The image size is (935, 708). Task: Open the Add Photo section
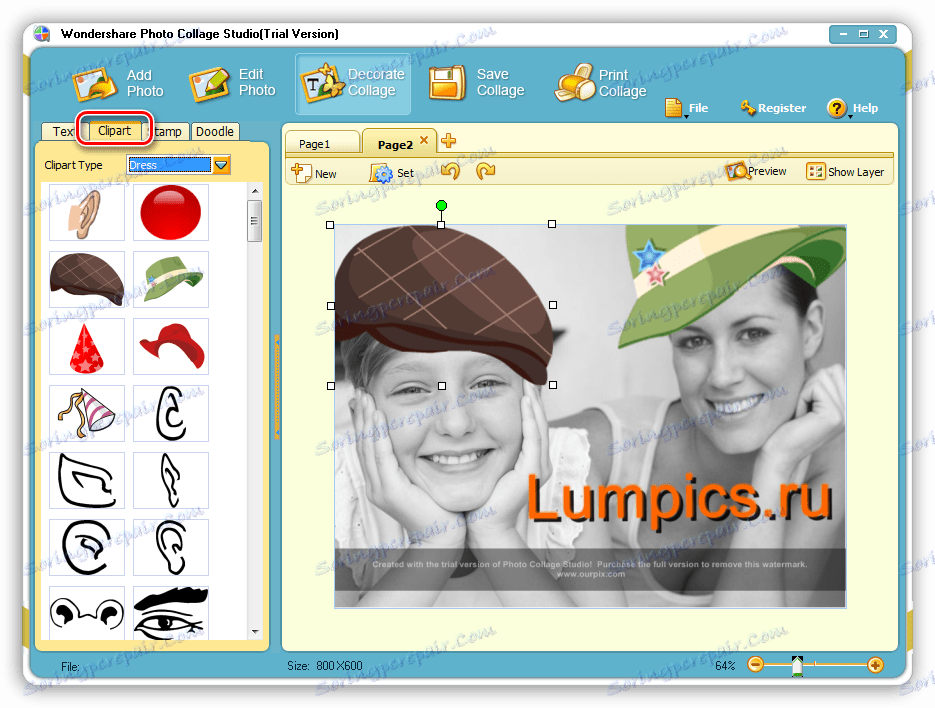click(119, 84)
